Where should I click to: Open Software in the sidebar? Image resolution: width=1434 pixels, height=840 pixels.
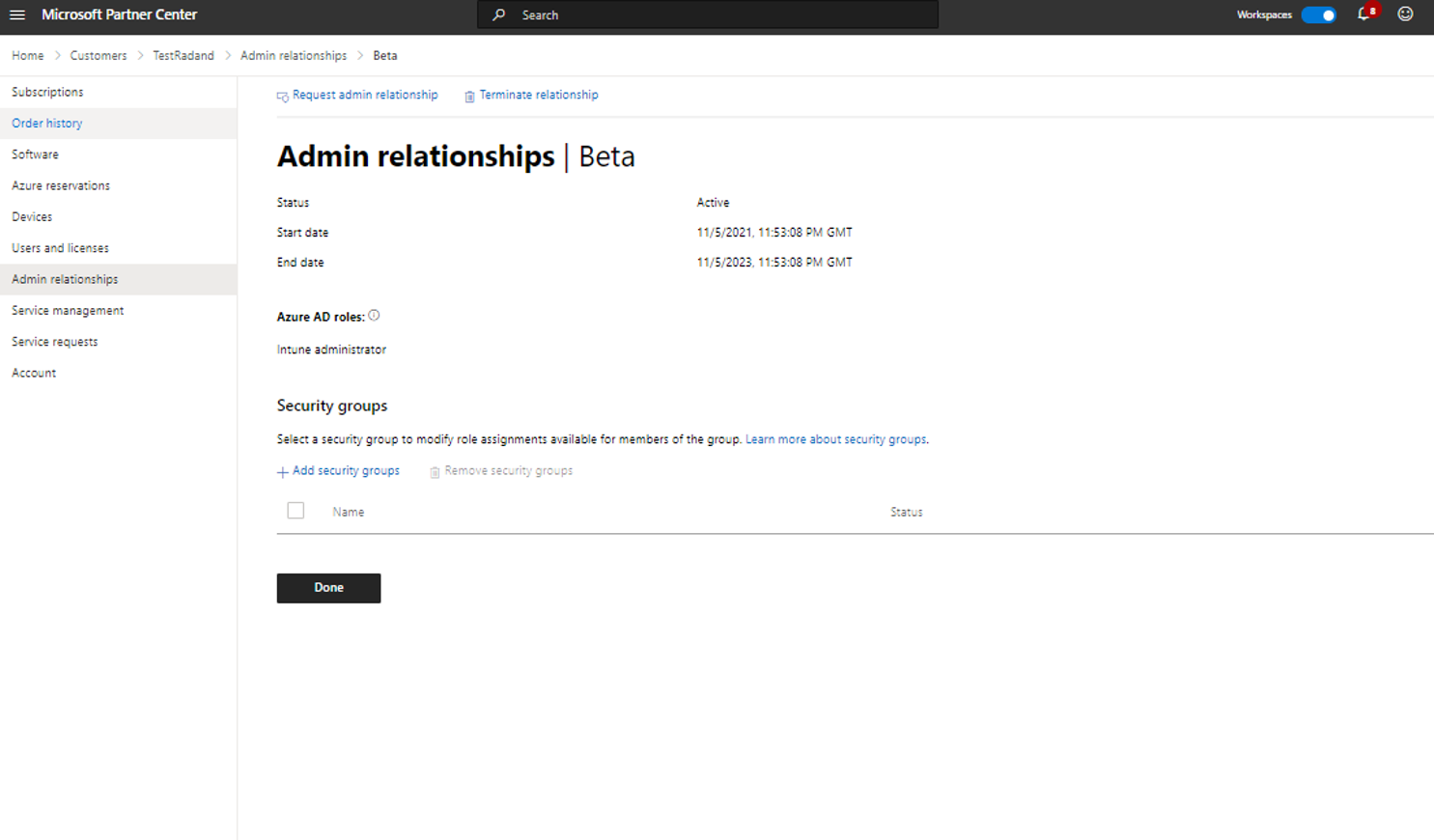(118, 154)
